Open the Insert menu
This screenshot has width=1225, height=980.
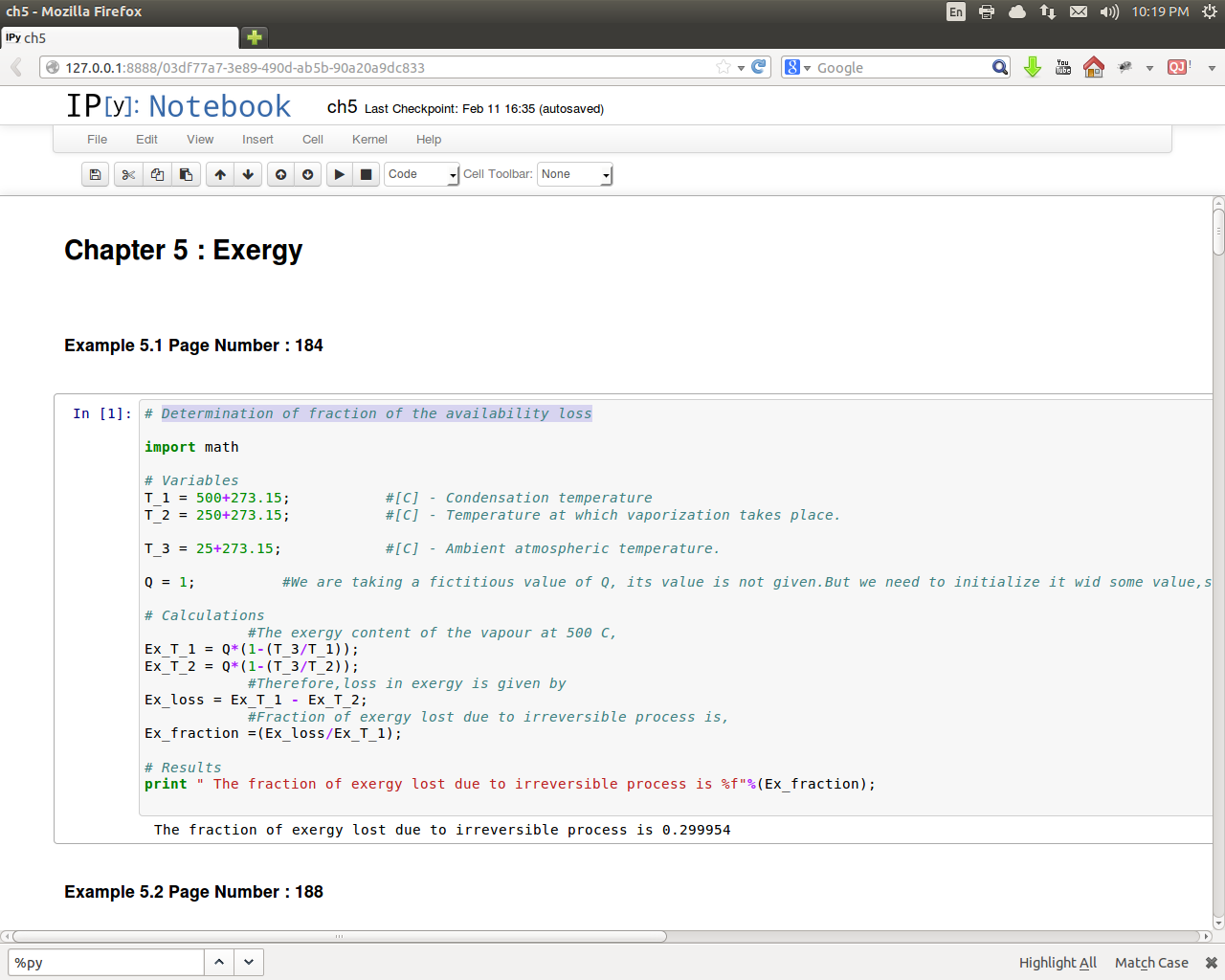point(257,140)
